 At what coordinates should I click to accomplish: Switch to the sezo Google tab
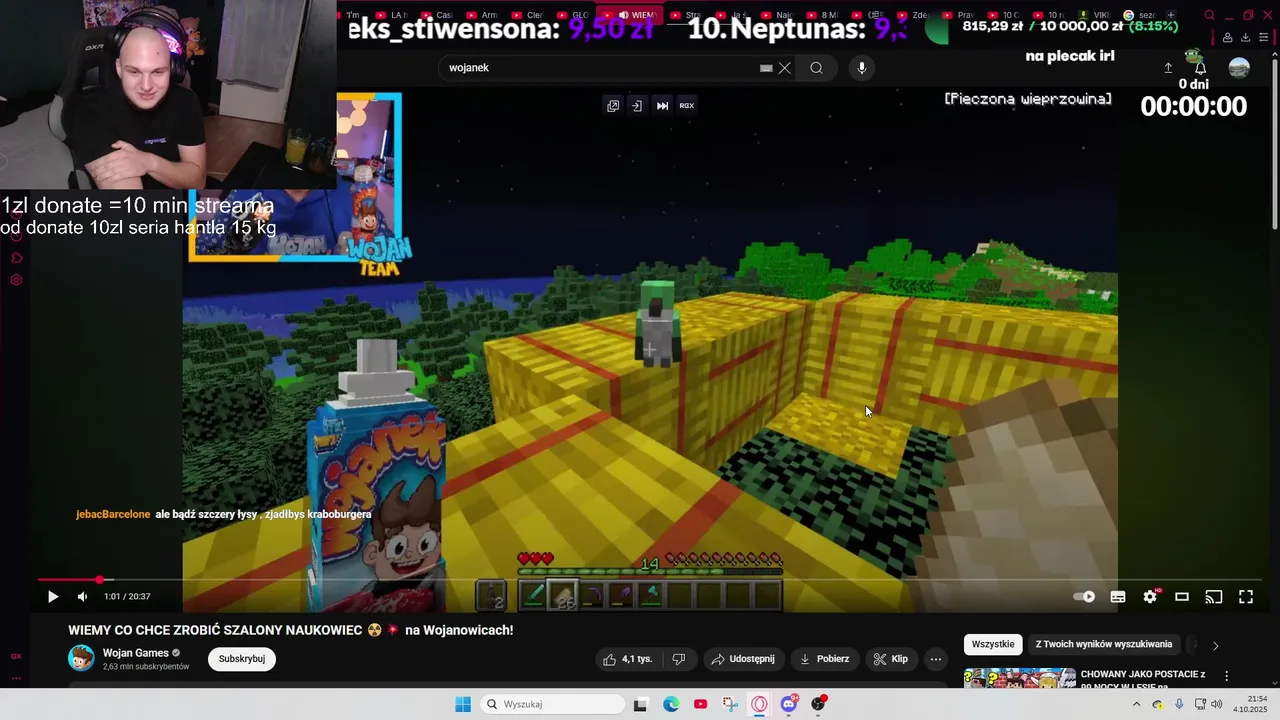click(1141, 15)
